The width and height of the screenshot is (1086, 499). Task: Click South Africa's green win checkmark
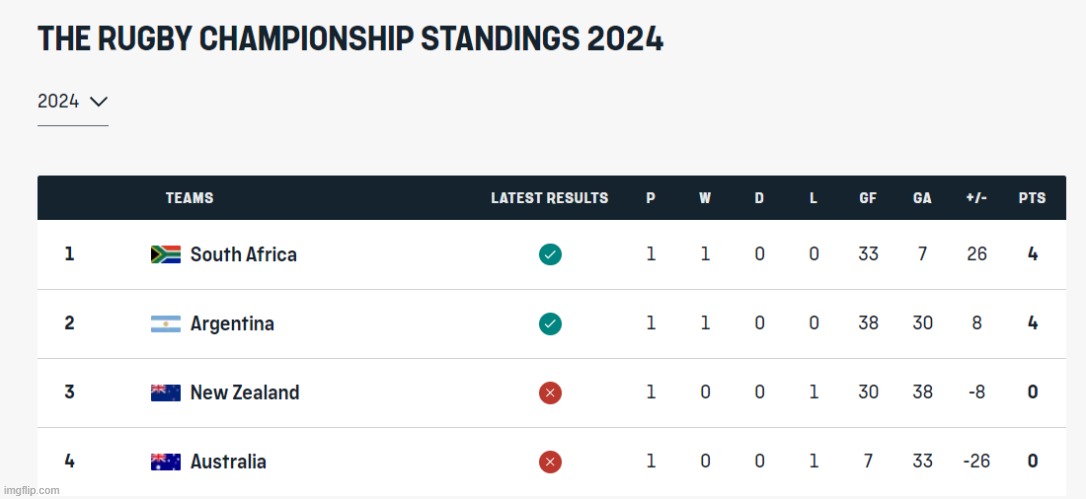click(x=550, y=255)
